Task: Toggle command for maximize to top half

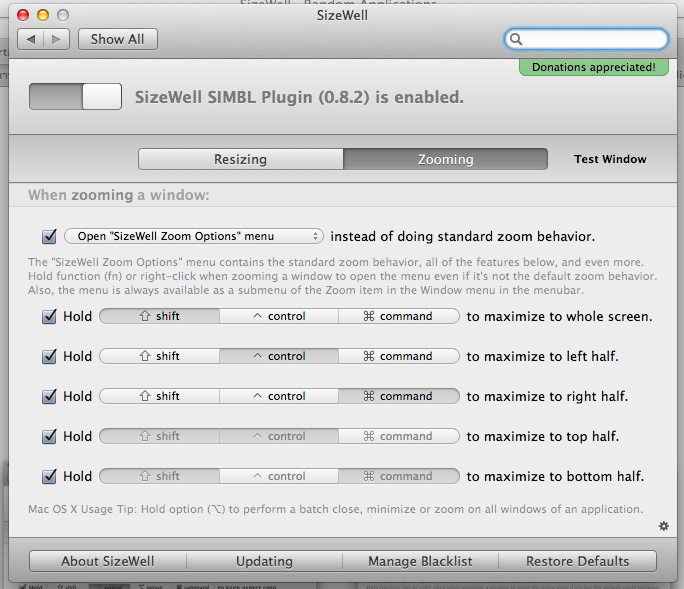Action: tap(399, 436)
